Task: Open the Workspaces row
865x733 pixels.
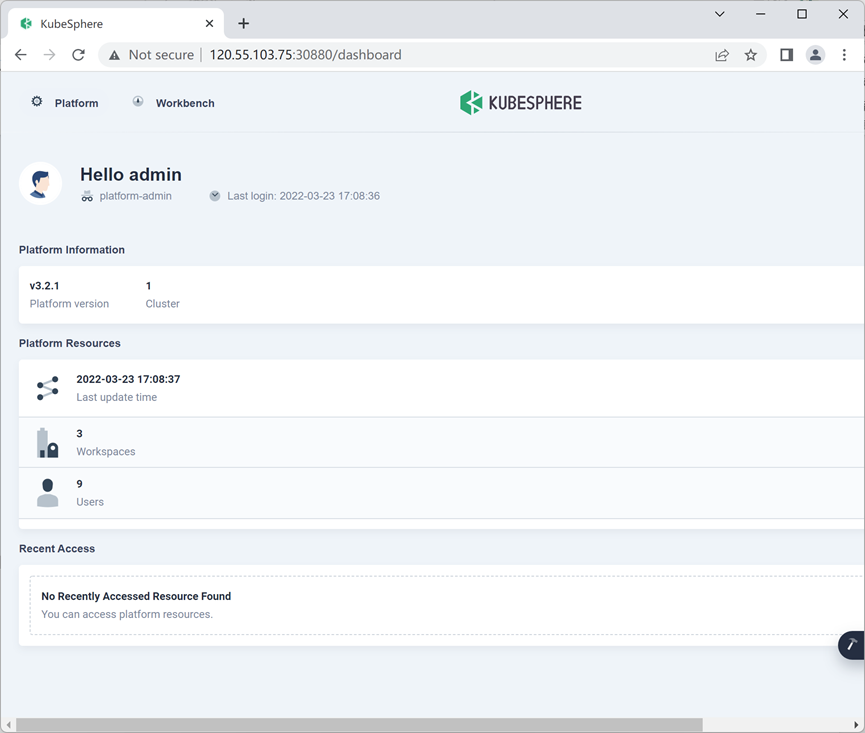Action: 441,443
